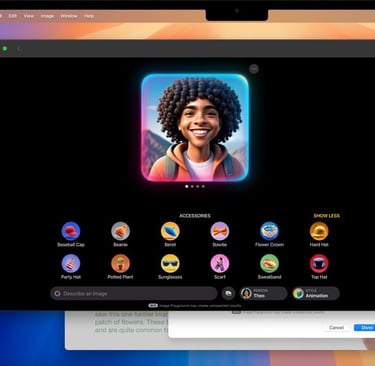Click the Describe an image field

click(134, 293)
